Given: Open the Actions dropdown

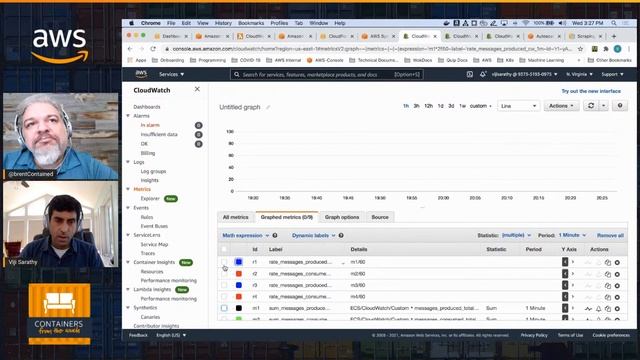Looking at the screenshot, I should click(x=561, y=106).
